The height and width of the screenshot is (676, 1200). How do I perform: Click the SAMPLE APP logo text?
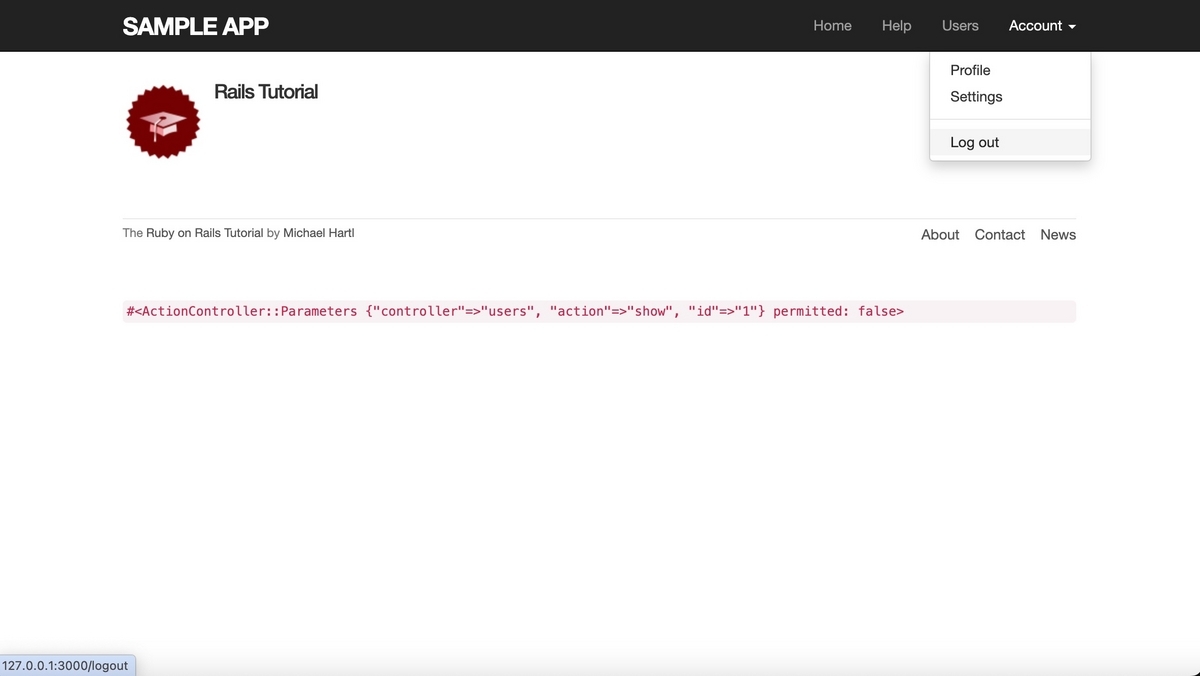(x=195, y=26)
